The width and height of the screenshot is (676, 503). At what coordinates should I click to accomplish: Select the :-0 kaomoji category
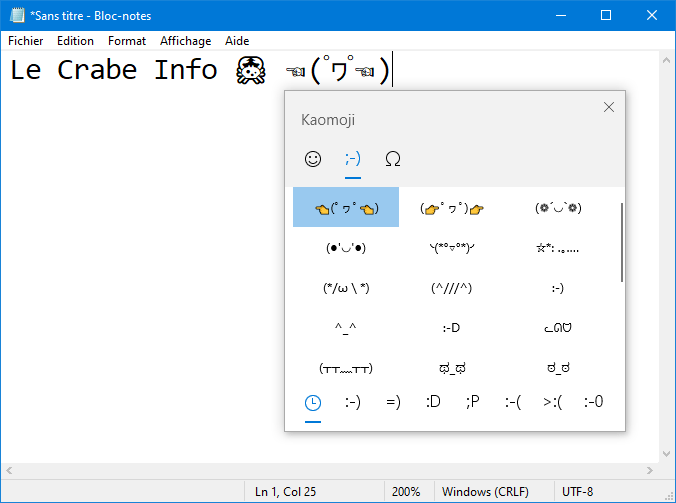tap(593, 403)
